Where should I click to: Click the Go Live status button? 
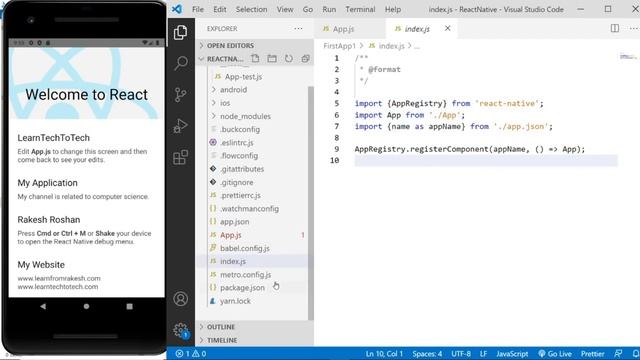(x=555, y=353)
